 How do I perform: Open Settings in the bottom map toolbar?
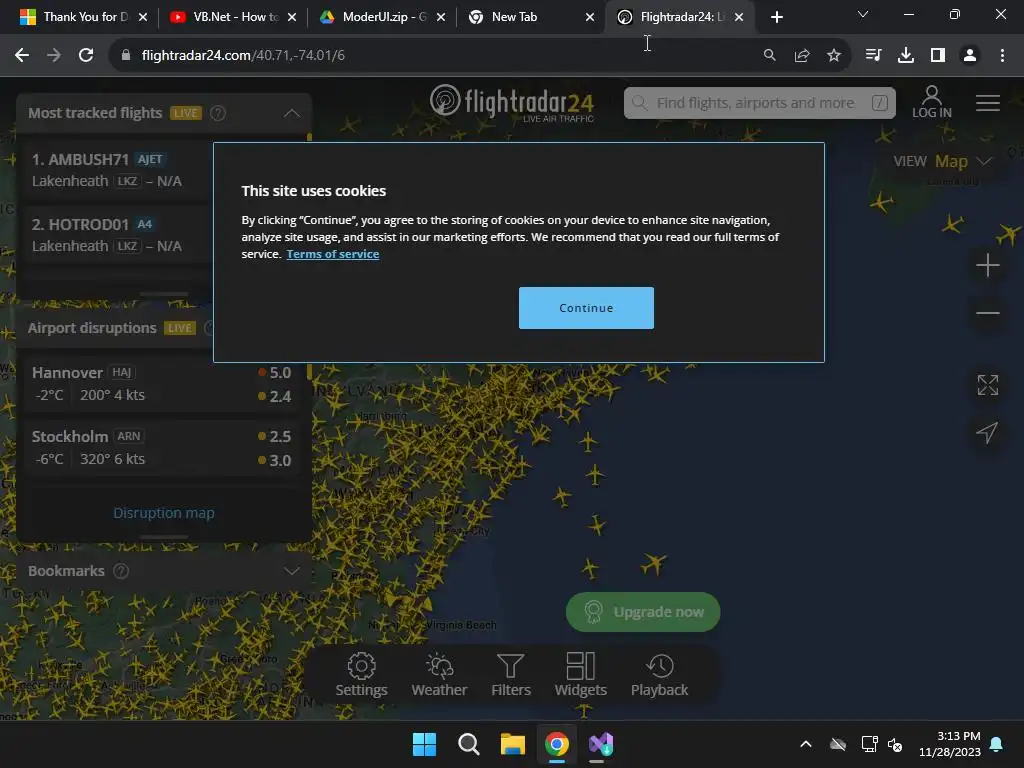point(361,675)
